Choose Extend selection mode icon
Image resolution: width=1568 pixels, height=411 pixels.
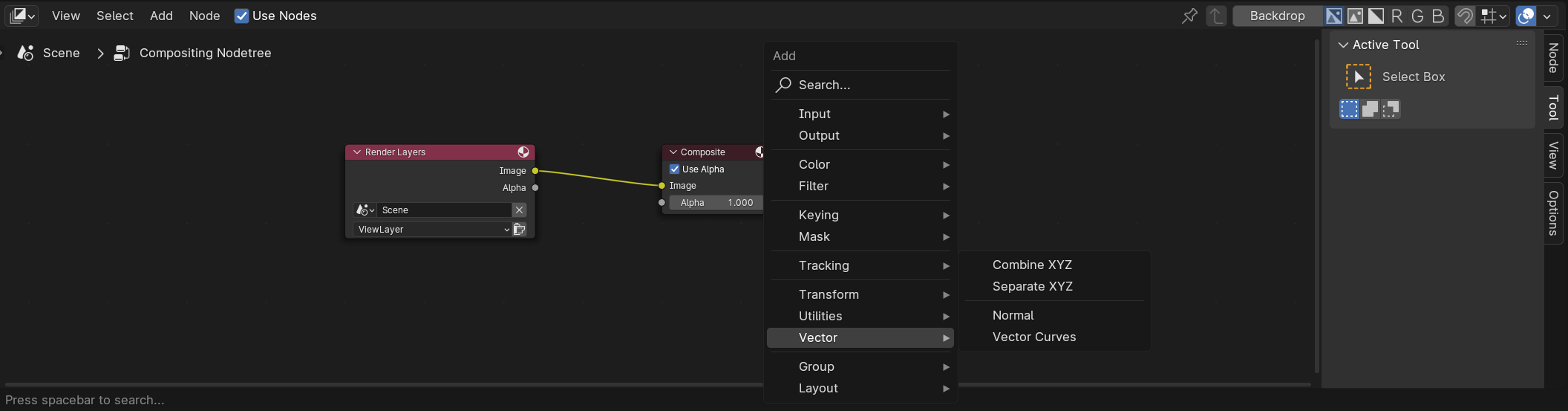click(1370, 109)
